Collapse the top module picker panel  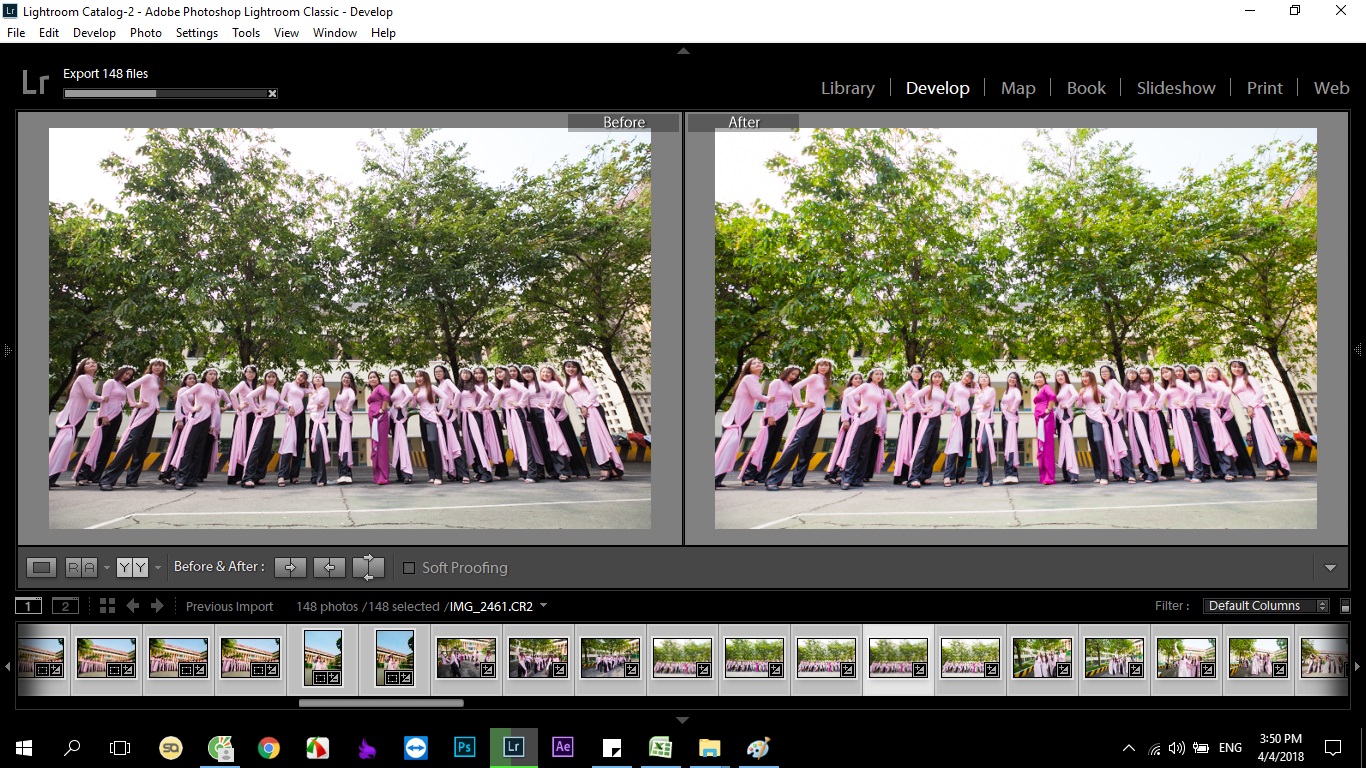tap(683, 50)
